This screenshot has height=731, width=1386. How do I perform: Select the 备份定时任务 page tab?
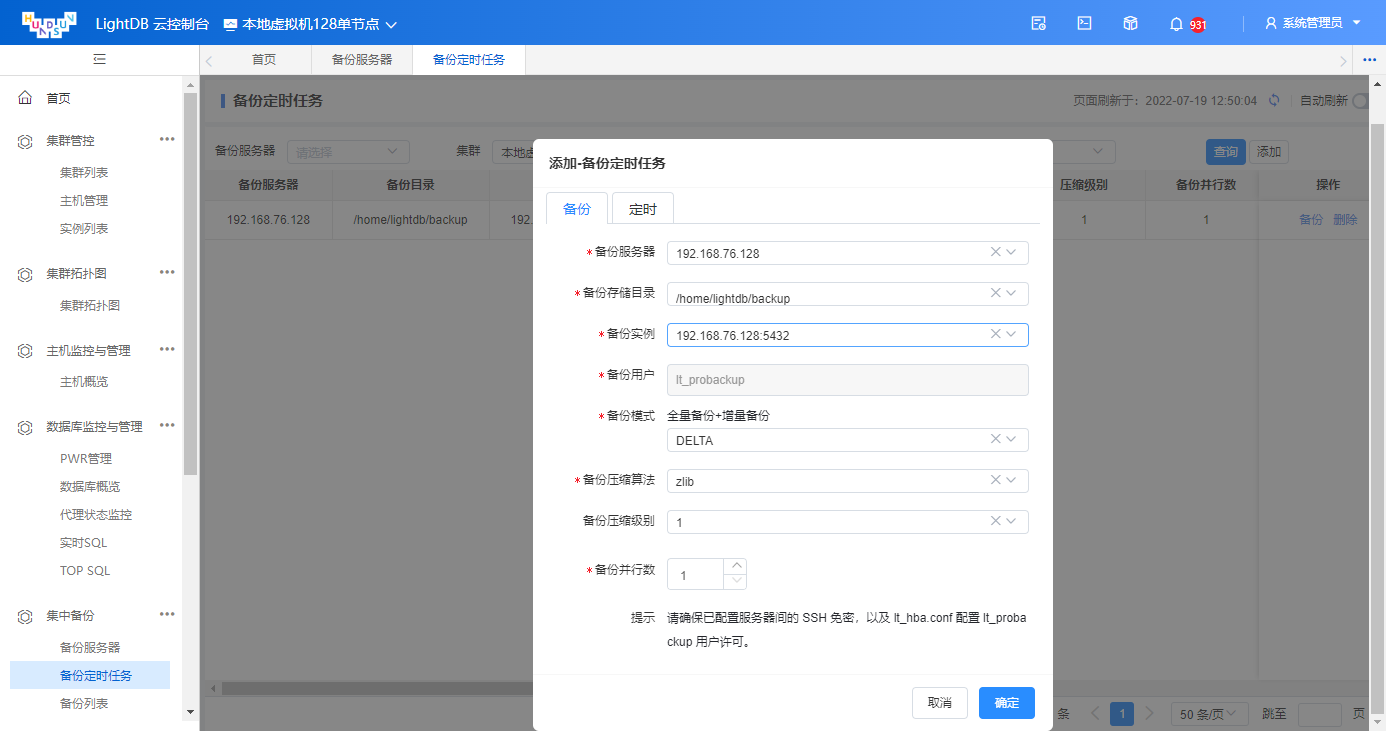469,60
